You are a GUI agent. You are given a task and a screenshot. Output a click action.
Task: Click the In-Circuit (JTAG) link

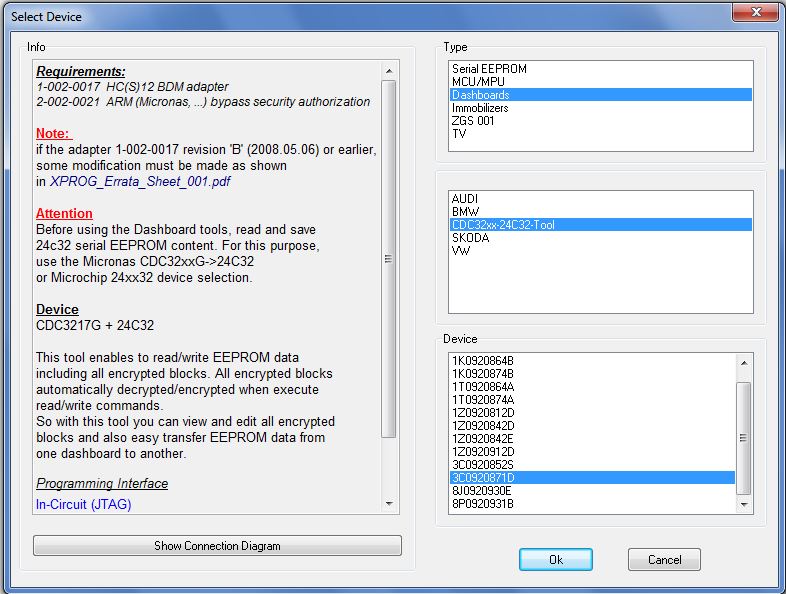[x=84, y=504]
